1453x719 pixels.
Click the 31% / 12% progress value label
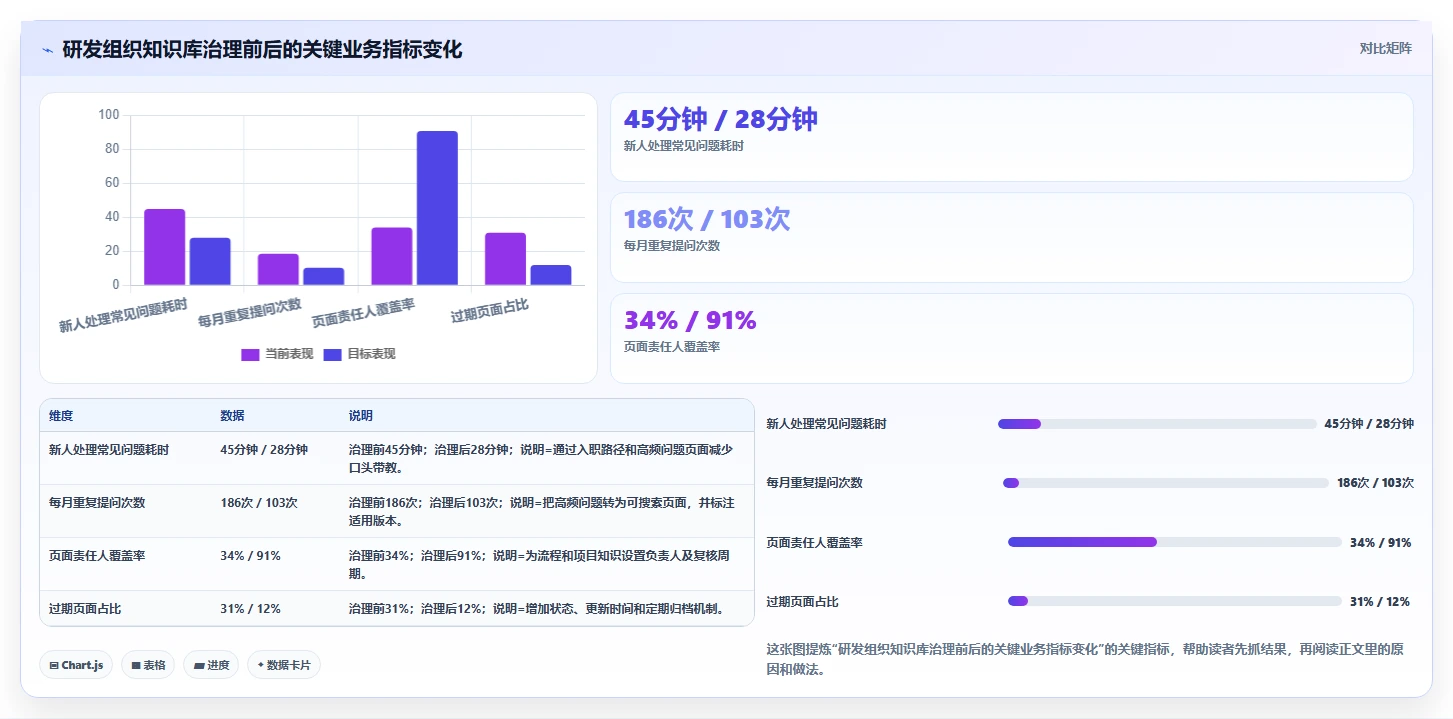point(1380,602)
